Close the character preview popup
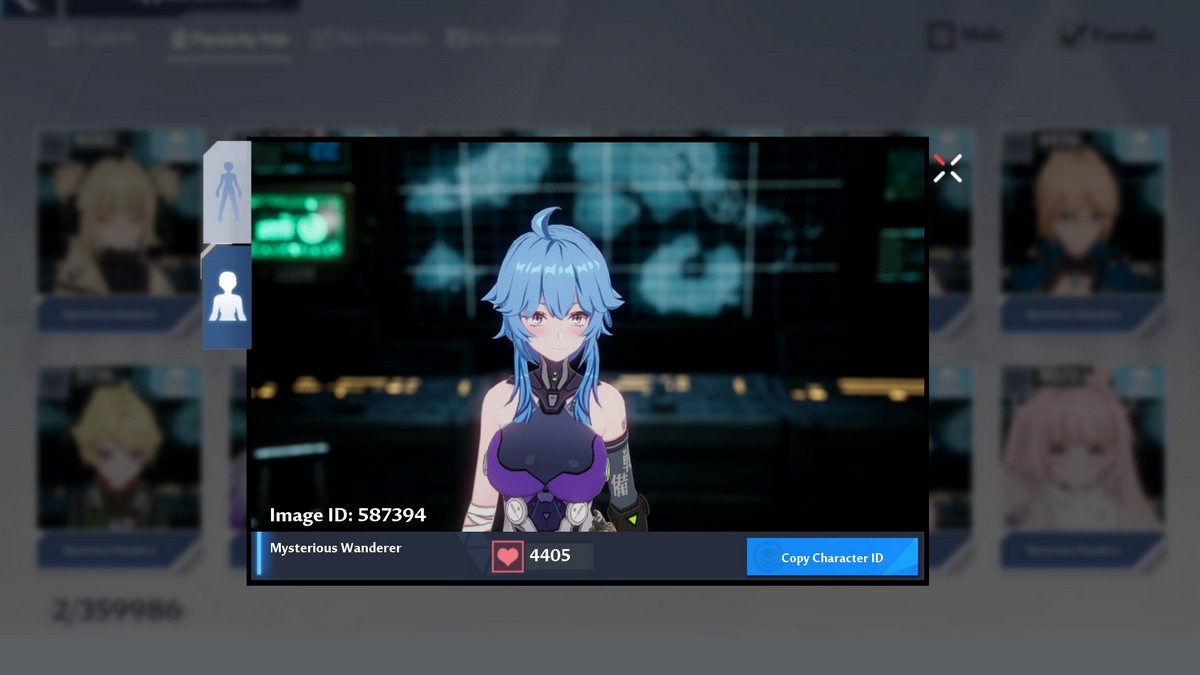This screenshot has width=1200, height=675. tap(947, 169)
